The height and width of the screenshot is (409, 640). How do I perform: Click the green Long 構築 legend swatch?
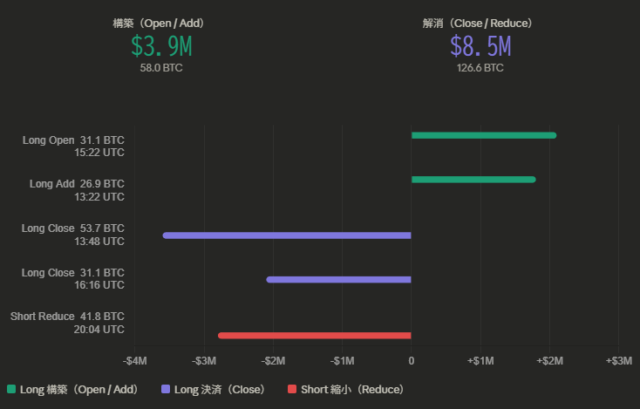[x=11, y=389]
